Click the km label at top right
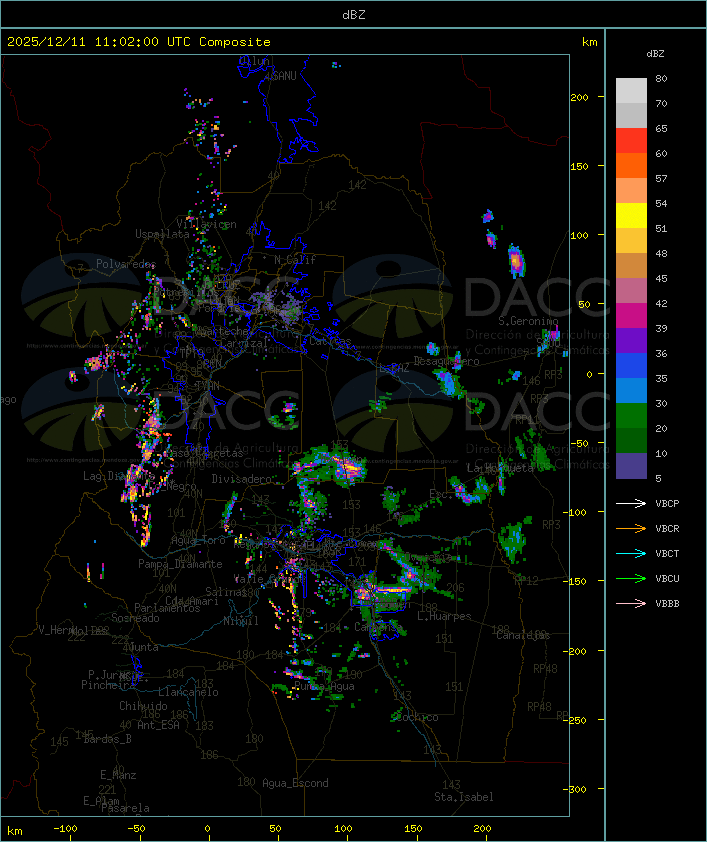This screenshot has height=842, width=707. [x=589, y=42]
